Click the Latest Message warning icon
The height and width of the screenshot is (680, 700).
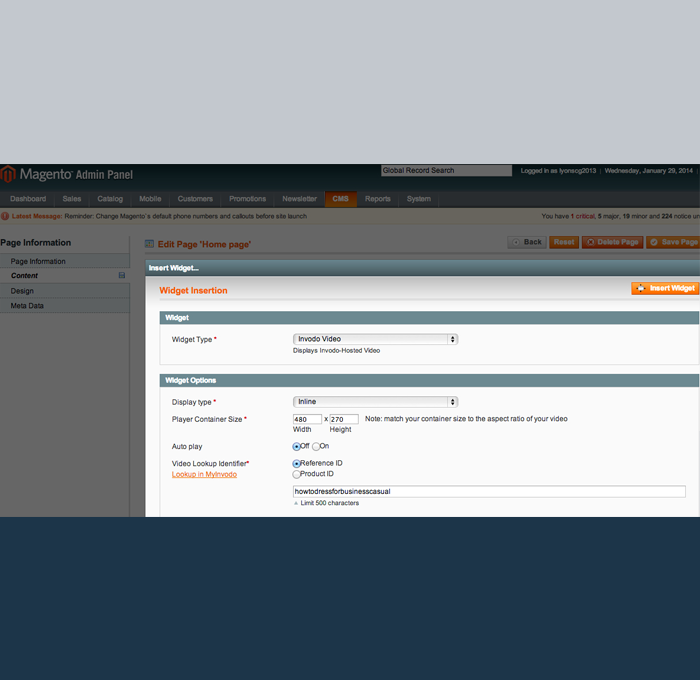coord(5,216)
